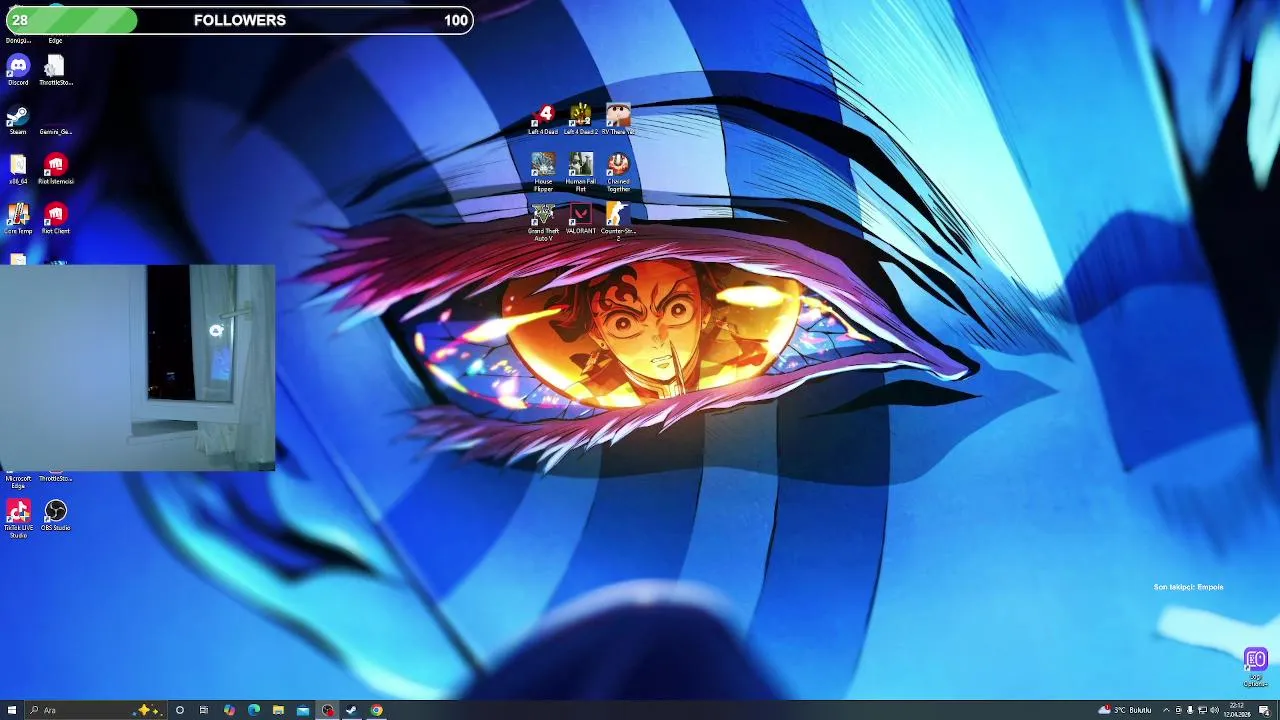Open the Counter-Strike 2 shortcut

(618, 222)
